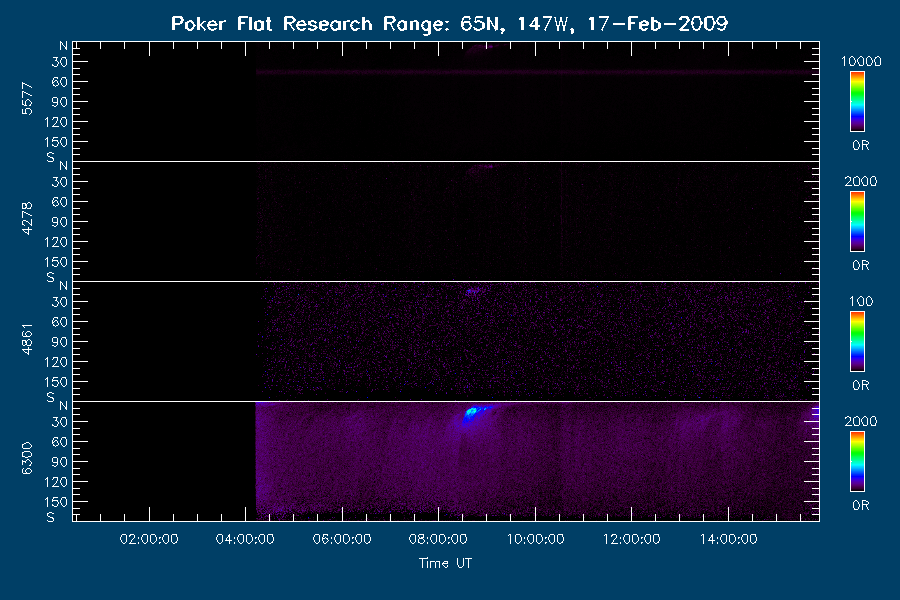
Task: Click the 4278 color scale bar
Action: (858, 222)
